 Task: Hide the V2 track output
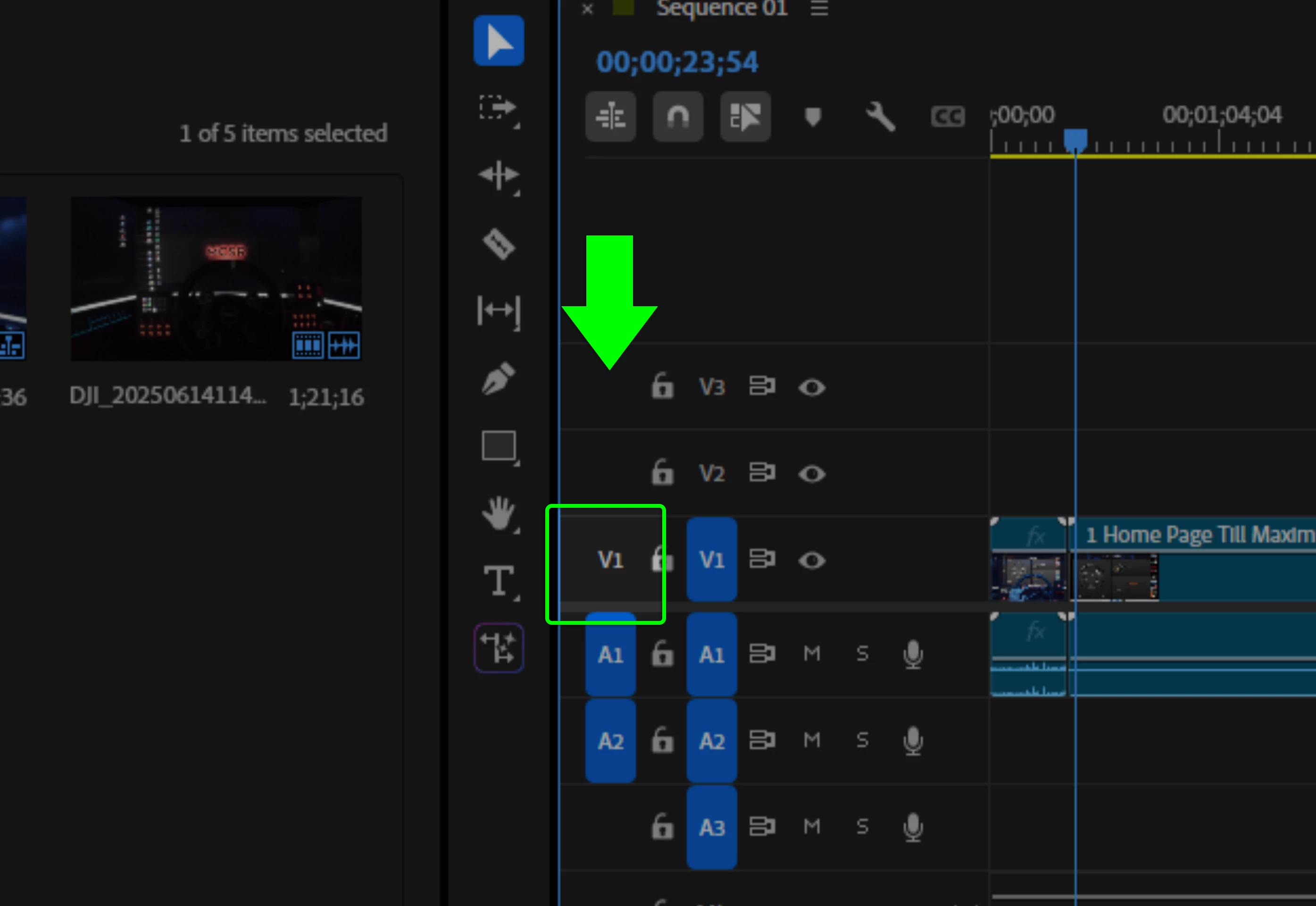click(x=811, y=474)
